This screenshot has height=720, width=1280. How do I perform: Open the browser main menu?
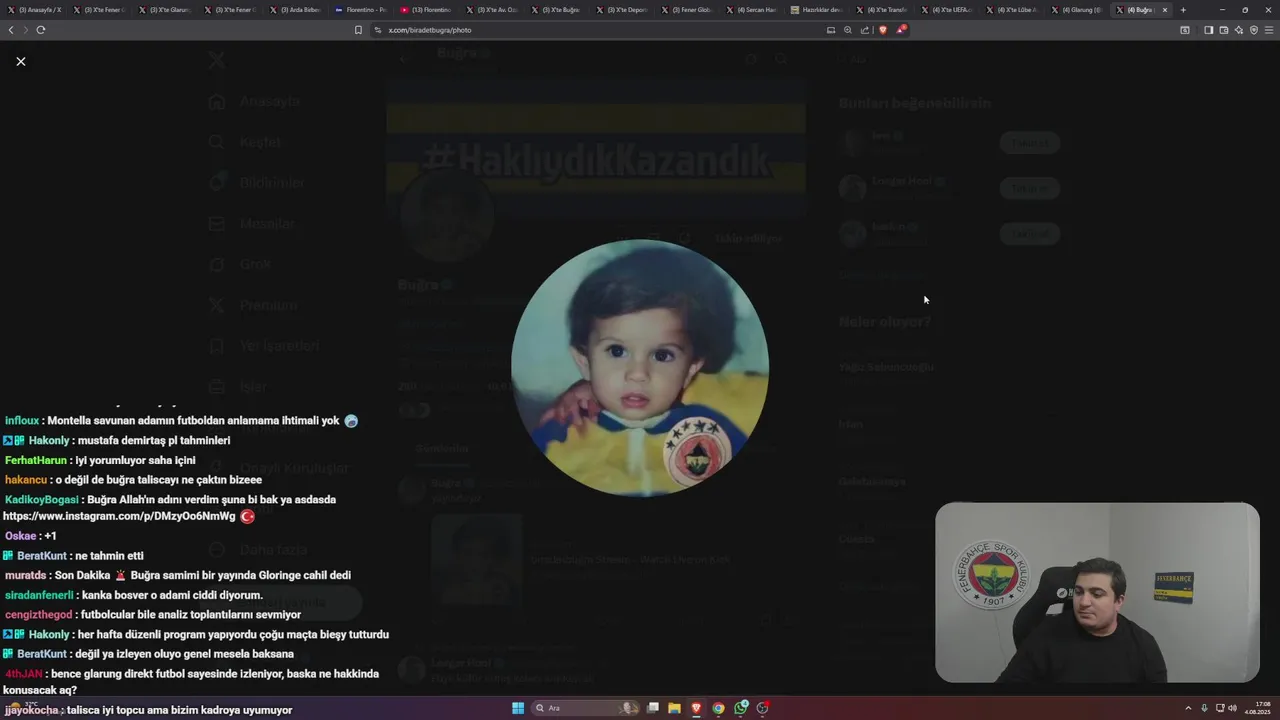tap(1269, 30)
